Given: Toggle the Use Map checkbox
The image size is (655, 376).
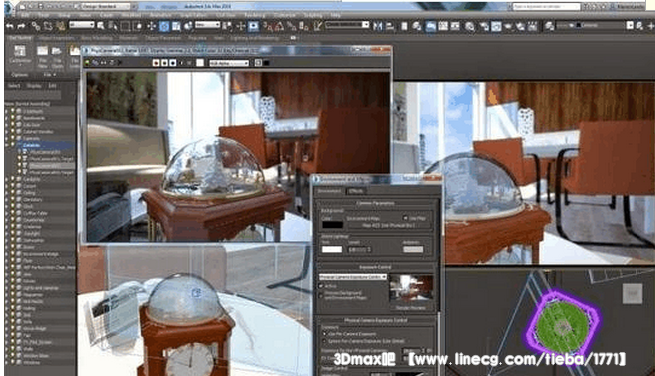Looking at the screenshot, I should pos(405,218).
